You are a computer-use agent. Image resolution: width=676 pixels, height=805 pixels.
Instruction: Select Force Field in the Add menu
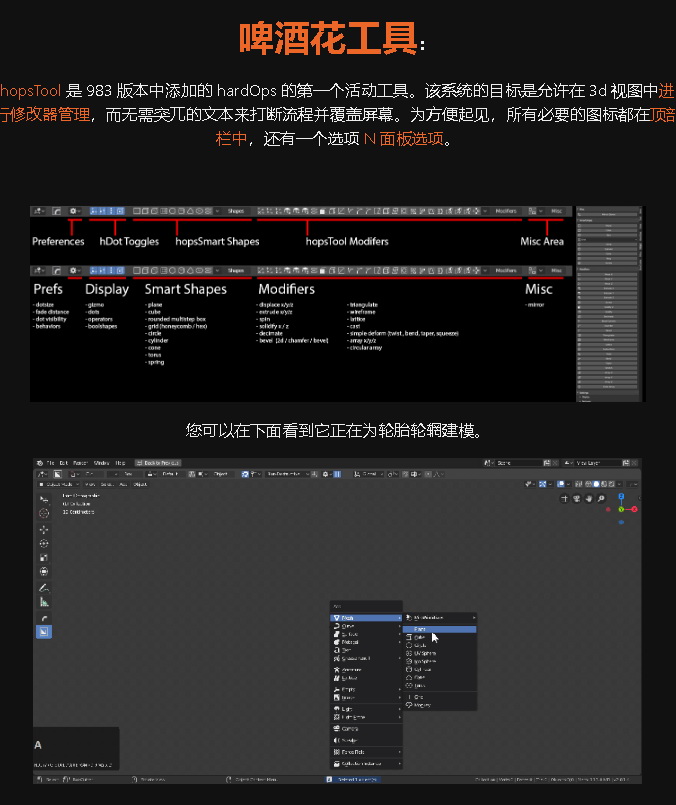[366, 752]
